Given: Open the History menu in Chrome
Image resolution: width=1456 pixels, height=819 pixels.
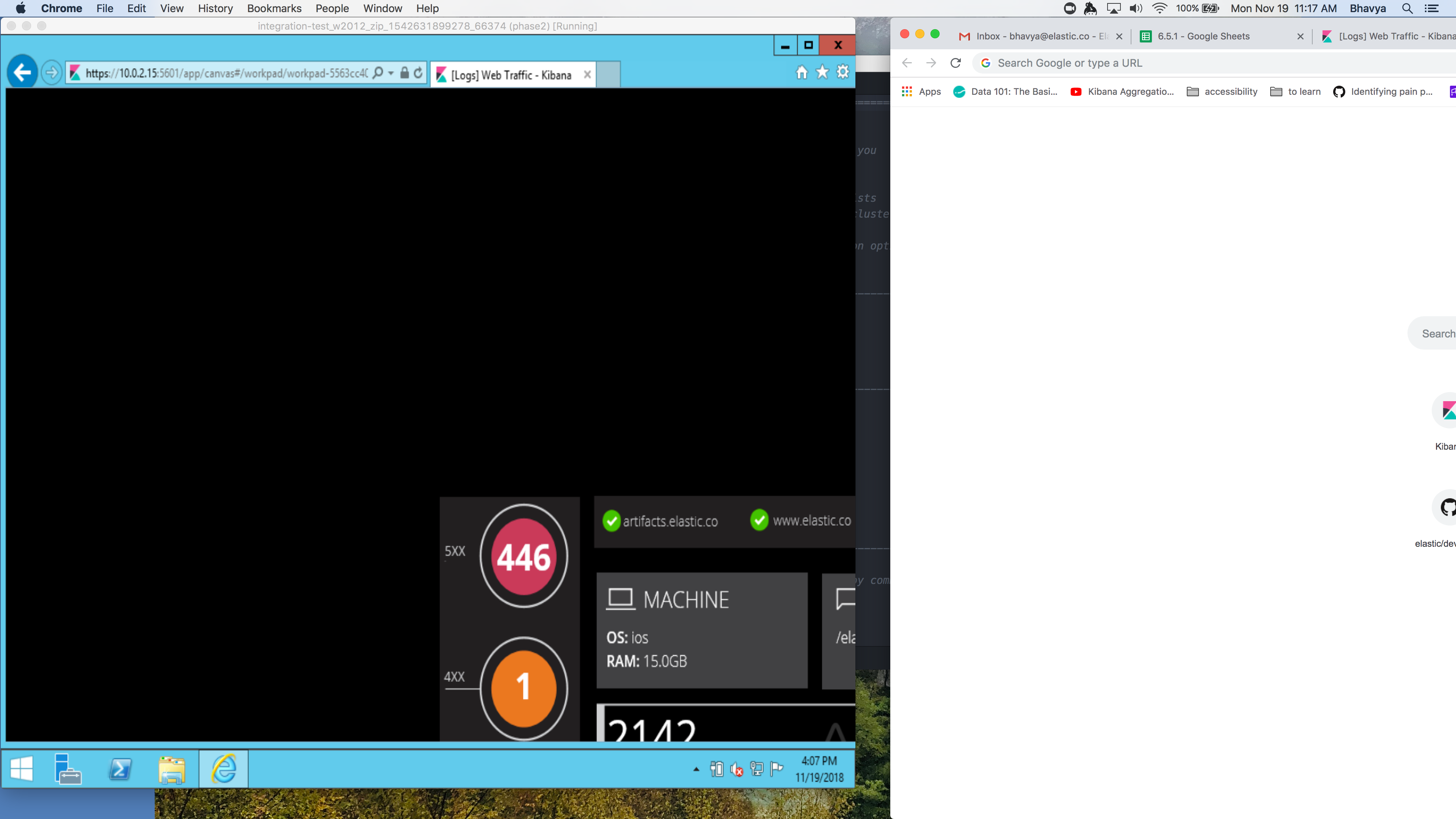Looking at the screenshot, I should point(215,8).
